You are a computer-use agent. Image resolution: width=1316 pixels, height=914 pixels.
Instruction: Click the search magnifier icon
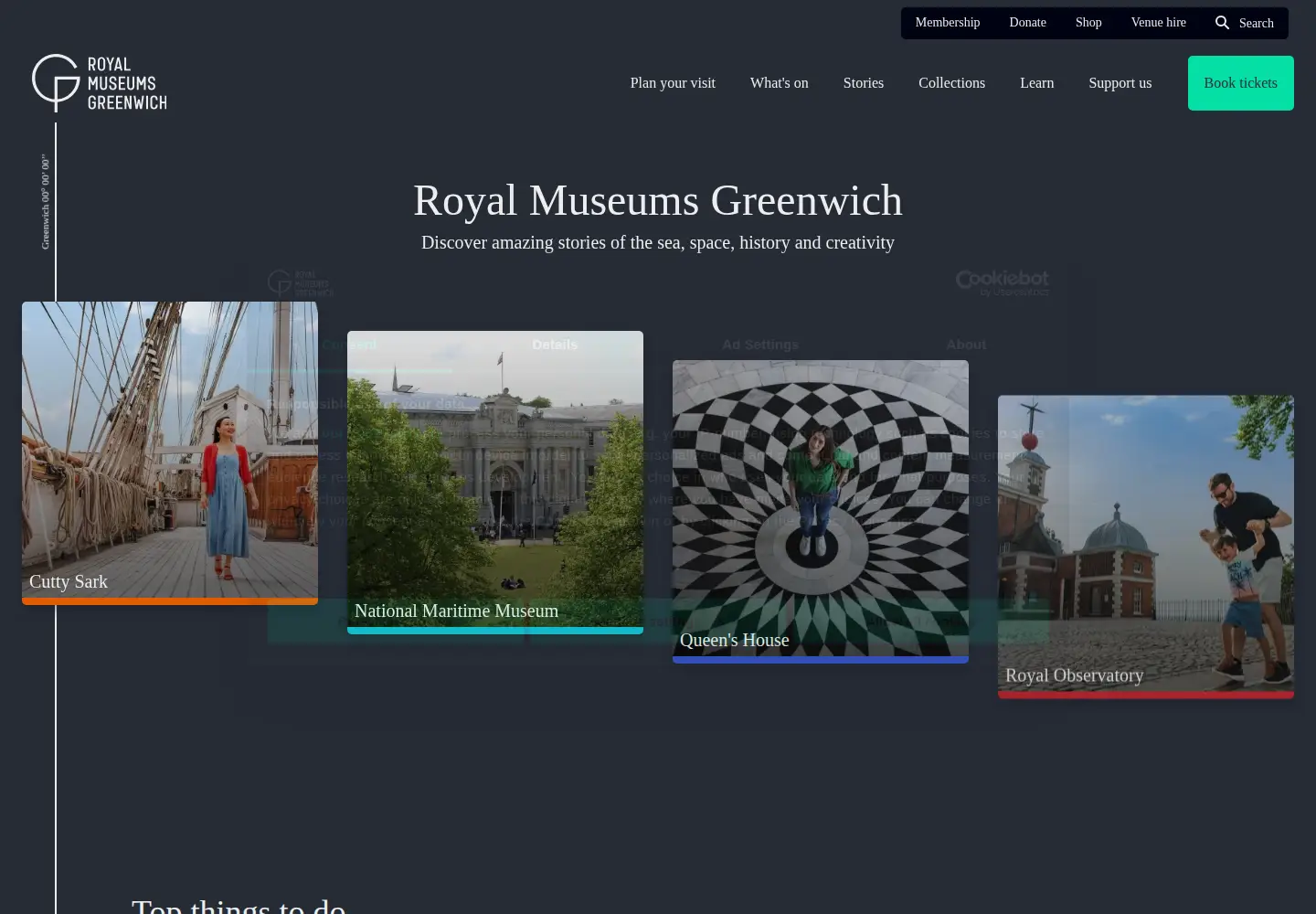[x=1222, y=23]
